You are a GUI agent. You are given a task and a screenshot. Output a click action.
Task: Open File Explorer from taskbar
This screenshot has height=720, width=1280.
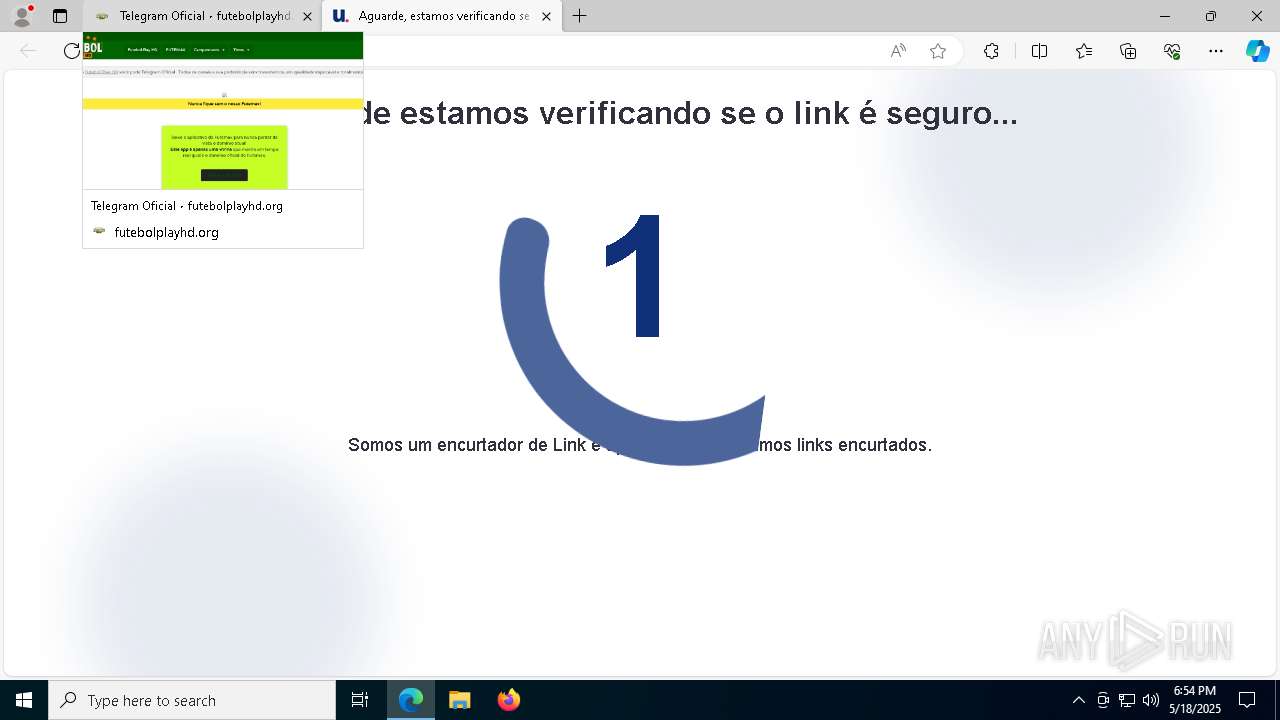pyautogui.click(x=460, y=700)
